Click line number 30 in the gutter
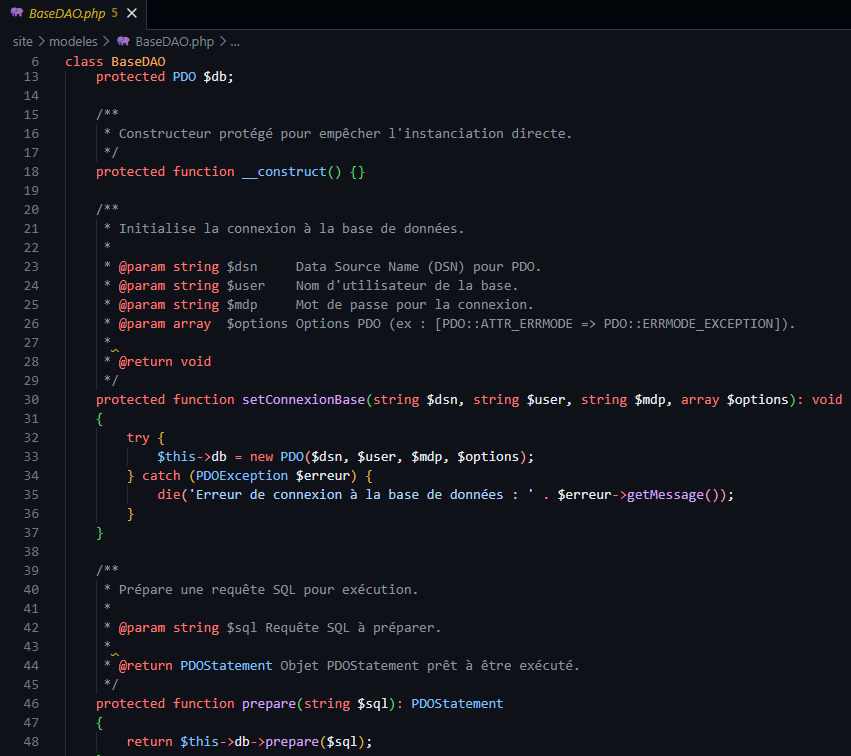This screenshot has width=851, height=756. coord(29,399)
